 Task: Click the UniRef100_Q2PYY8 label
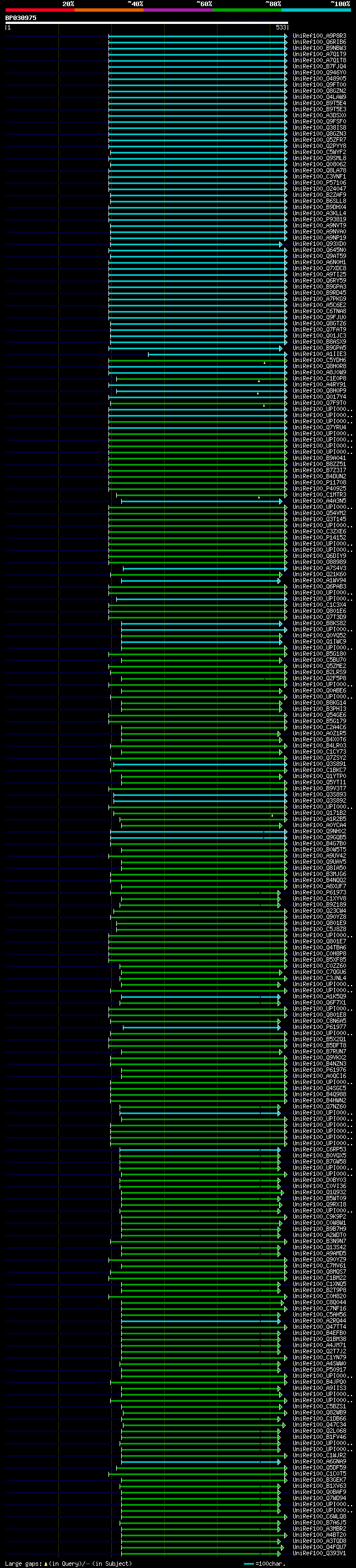tap(319, 146)
